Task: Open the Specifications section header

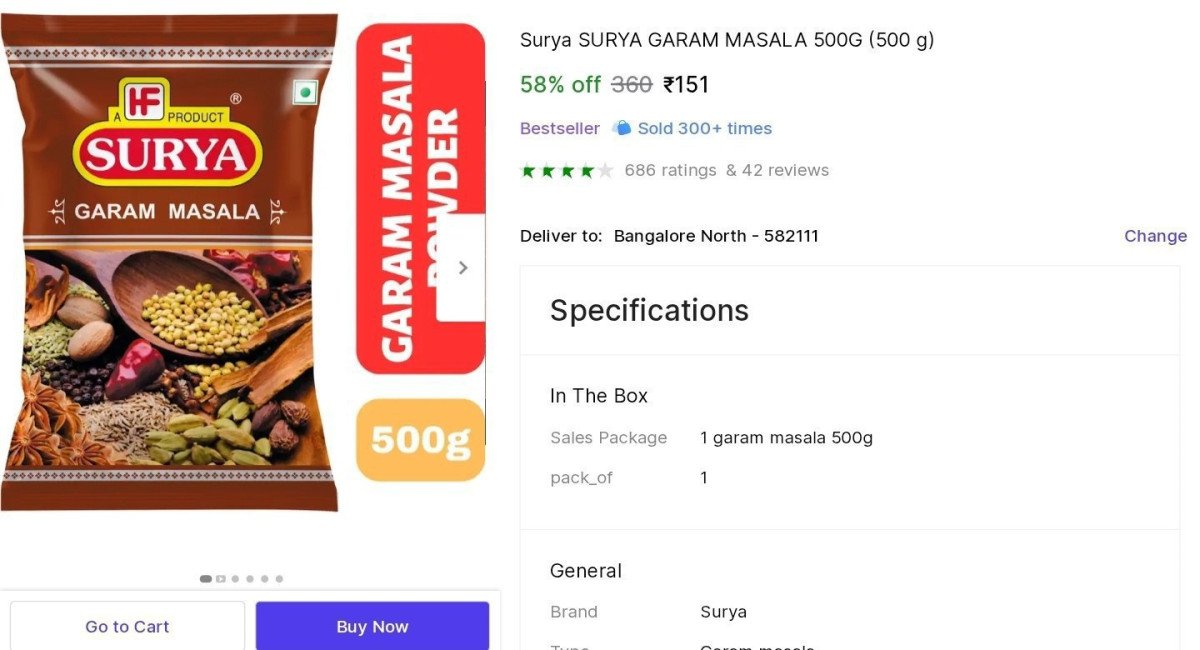Action: (649, 310)
